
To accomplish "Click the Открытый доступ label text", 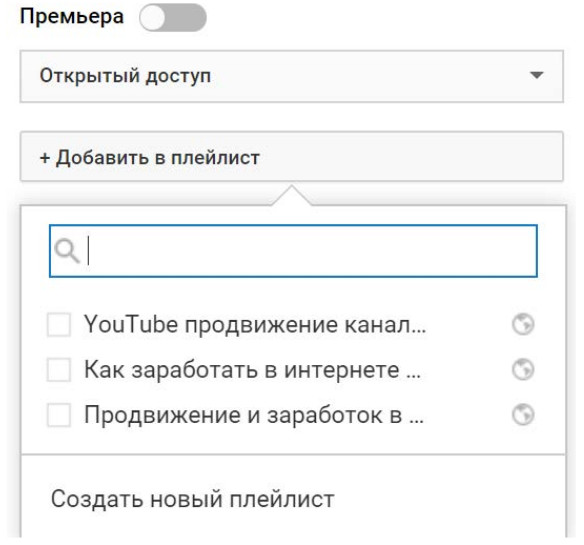I will coord(126,76).
